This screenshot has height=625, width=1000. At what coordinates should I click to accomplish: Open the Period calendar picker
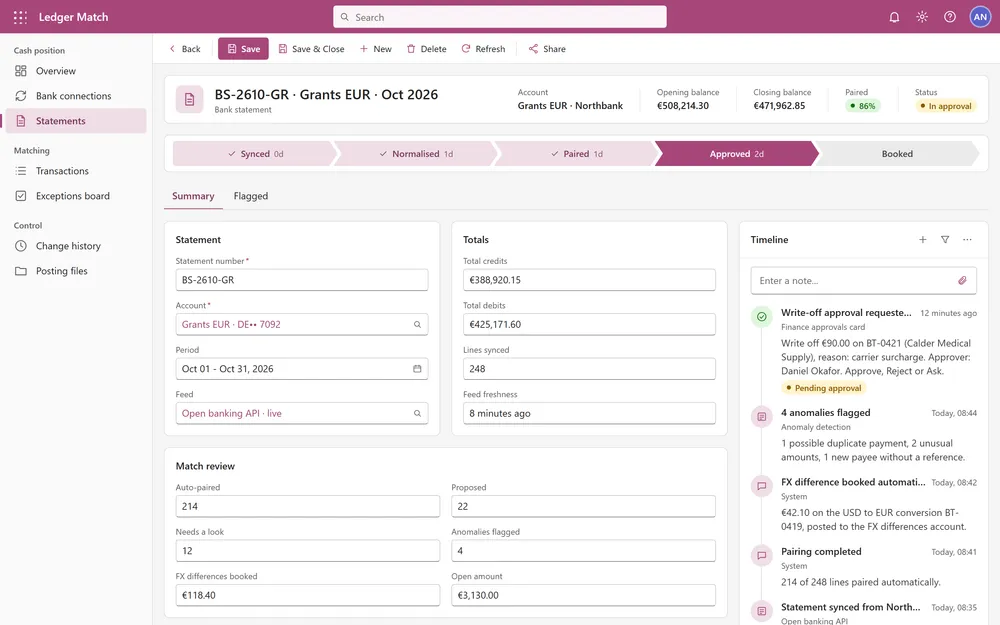417,369
